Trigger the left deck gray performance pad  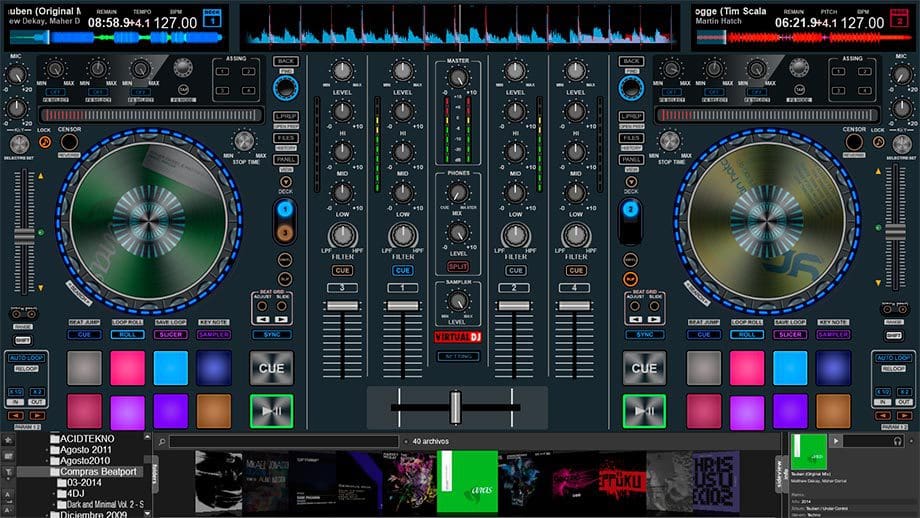(84, 368)
